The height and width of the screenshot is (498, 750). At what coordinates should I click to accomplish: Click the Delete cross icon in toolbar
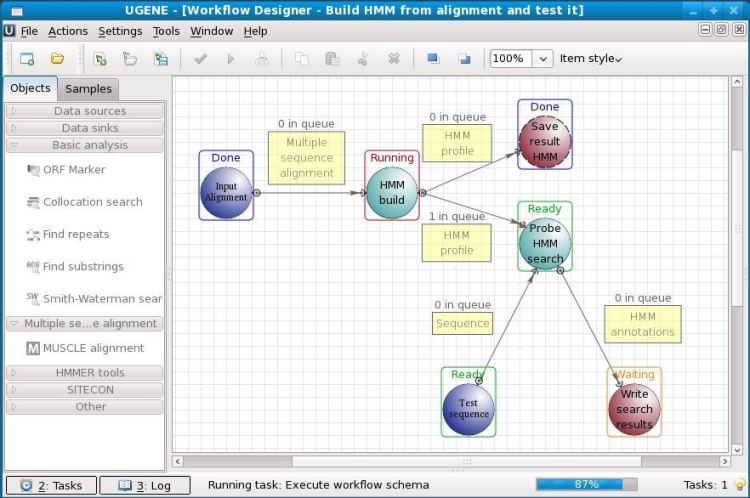pos(394,59)
